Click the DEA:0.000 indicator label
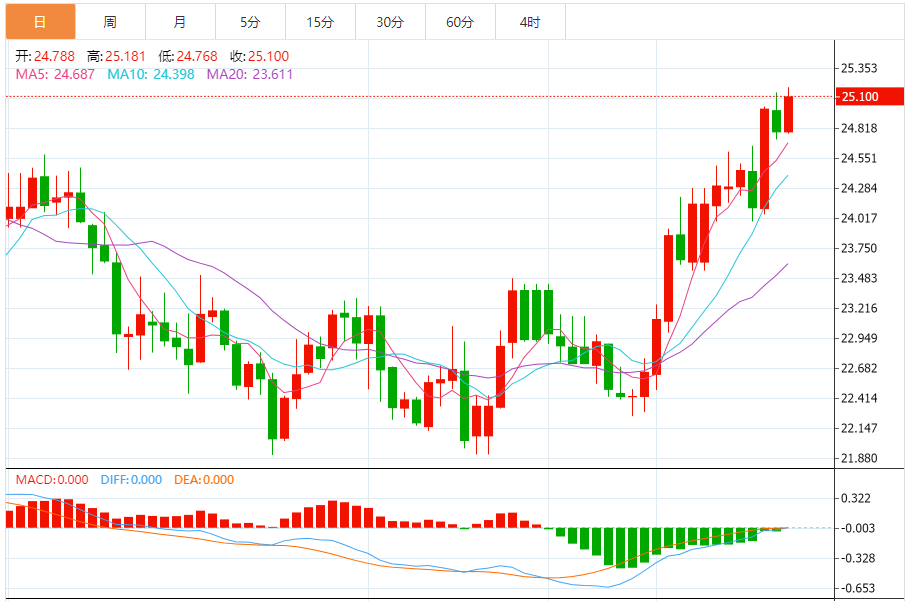911x601 pixels. coord(204,480)
